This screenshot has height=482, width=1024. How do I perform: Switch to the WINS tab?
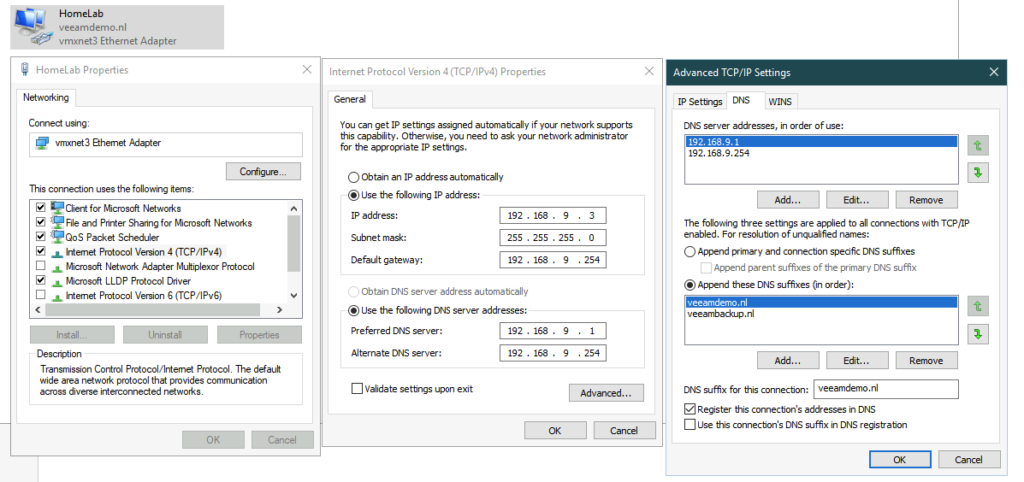pyautogui.click(x=782, y=101)
